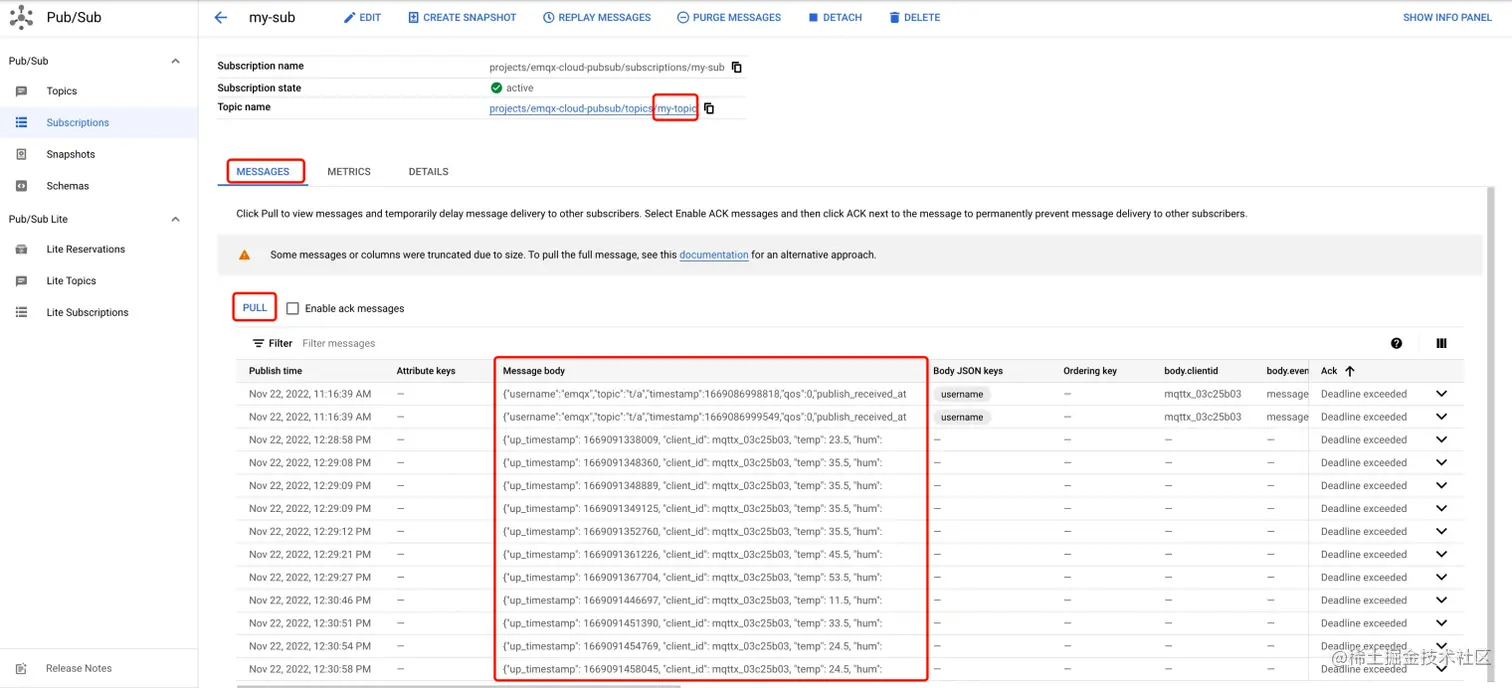Open Snapshots in the sidebar
This screenshot has width=1512, height=688.
point(70,154)
